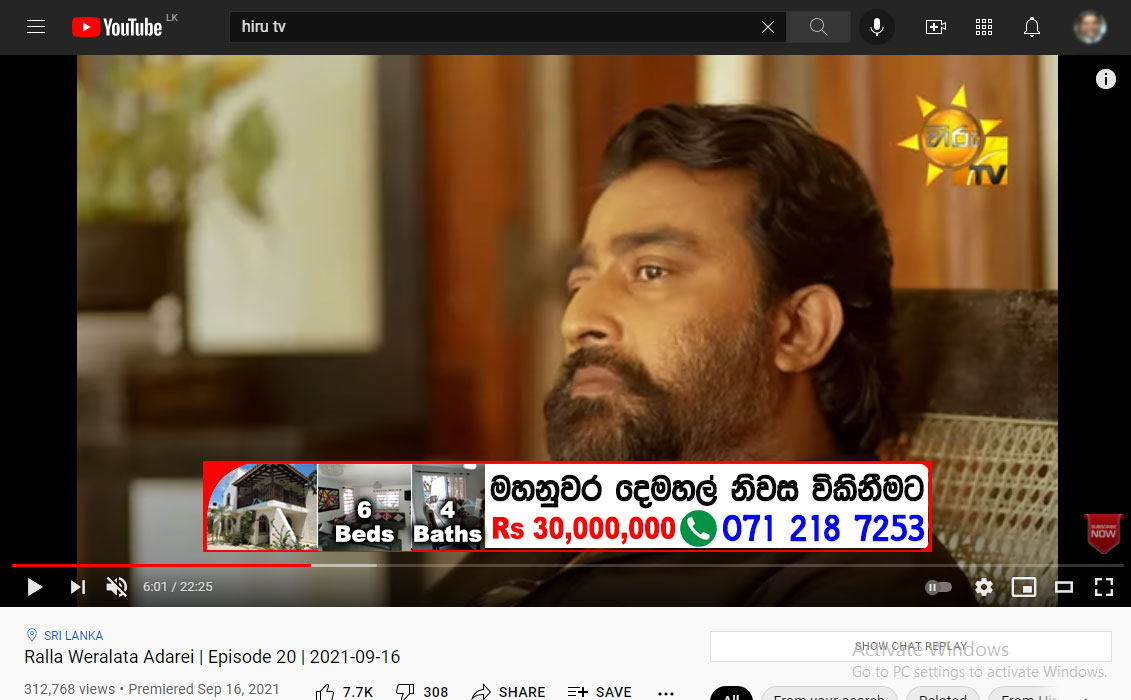The image size is (1131, 700).
Task: Click the video title Ralla Weralata Adarei
Action: pos(212,657)
